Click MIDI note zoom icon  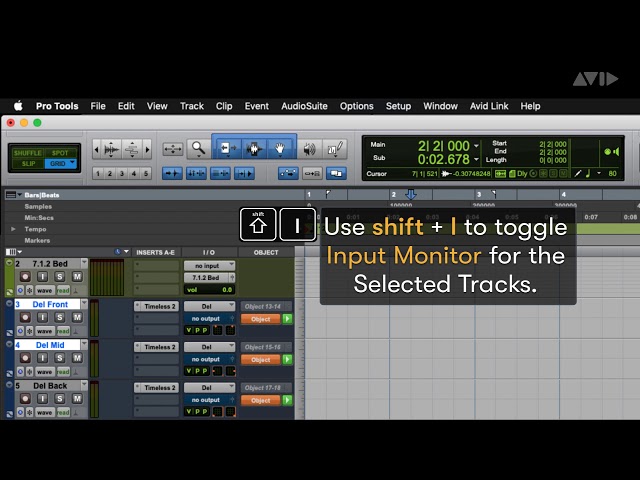pyautogui.click(x=131, y=149)
